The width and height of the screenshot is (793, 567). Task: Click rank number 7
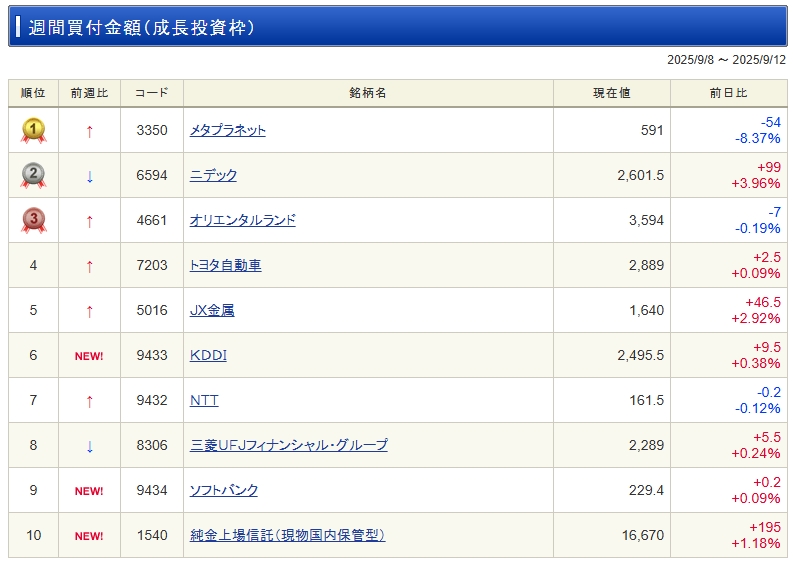click(x=33, y=401)
